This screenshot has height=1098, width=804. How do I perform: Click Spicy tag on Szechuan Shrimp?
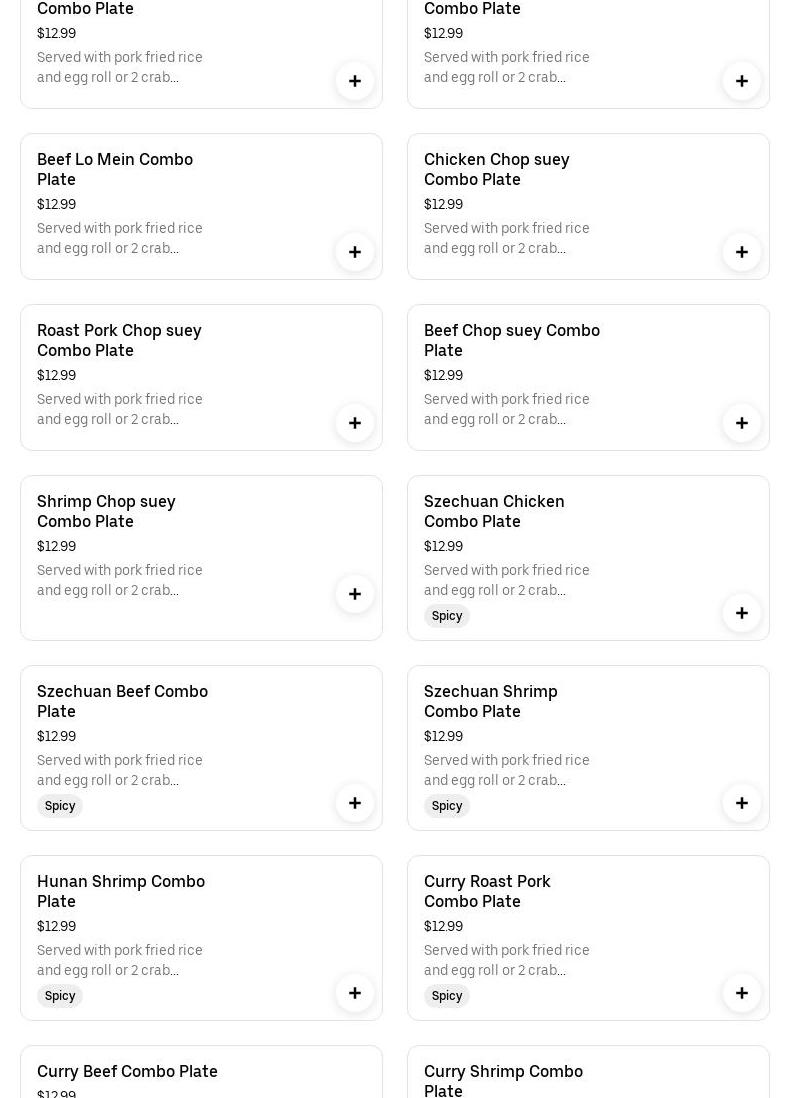447,806
